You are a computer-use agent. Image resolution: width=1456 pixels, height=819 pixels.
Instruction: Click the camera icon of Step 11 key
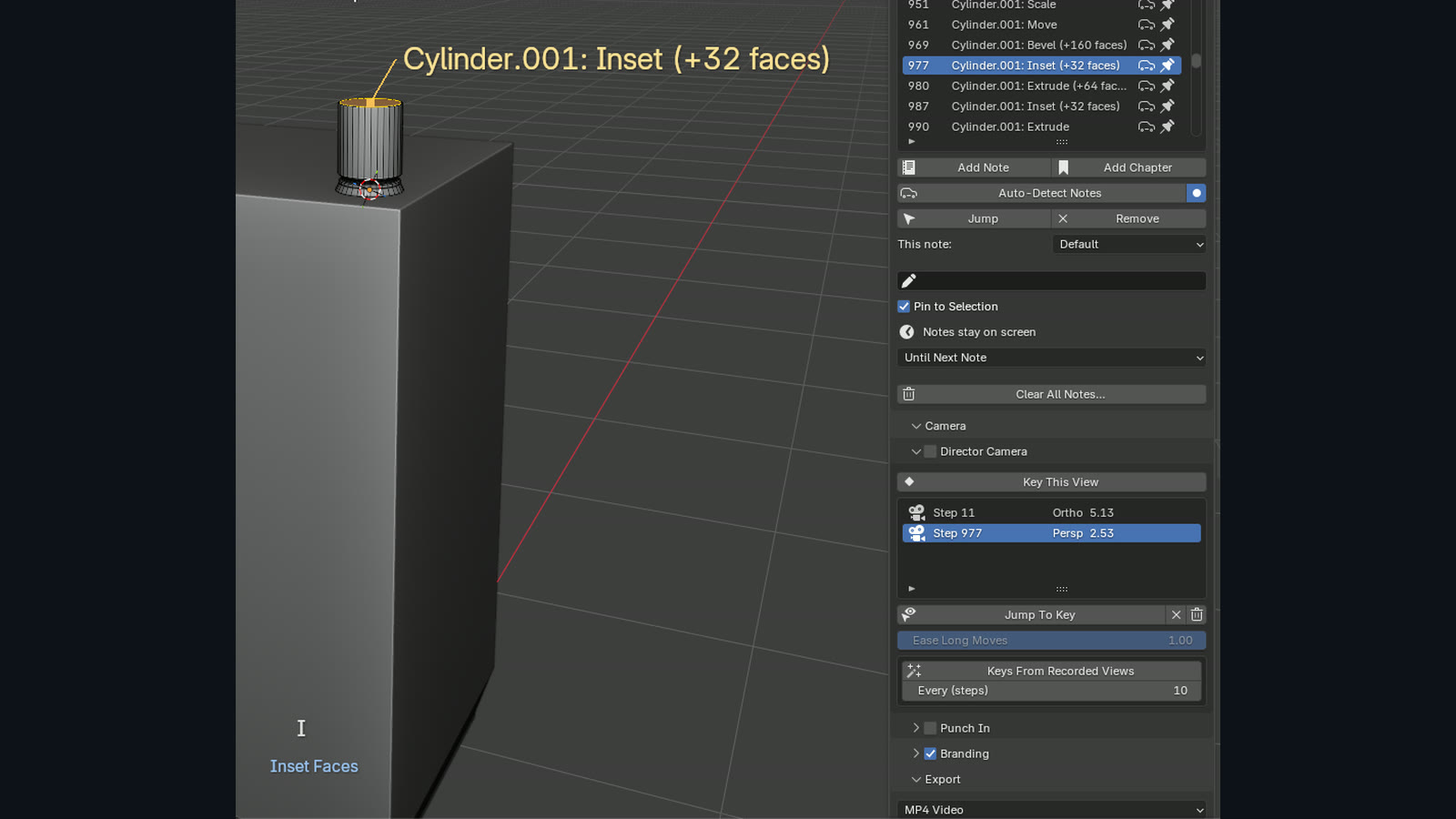pyautogui.click(x=916, y=512)
